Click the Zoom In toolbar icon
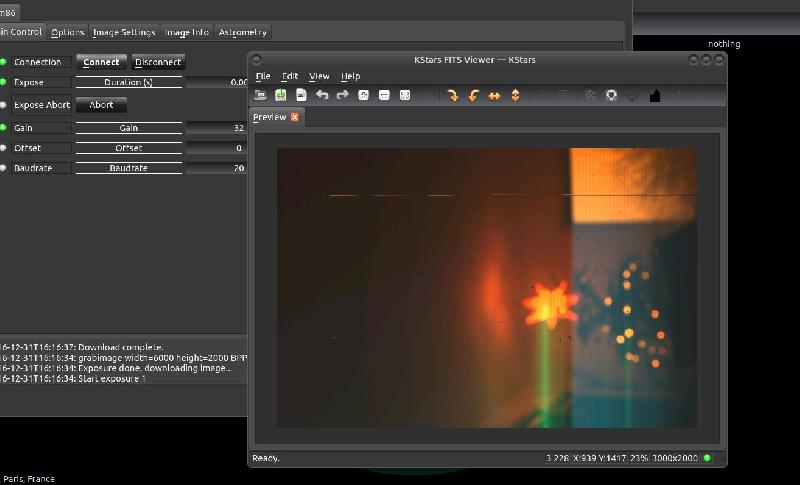 363,95
